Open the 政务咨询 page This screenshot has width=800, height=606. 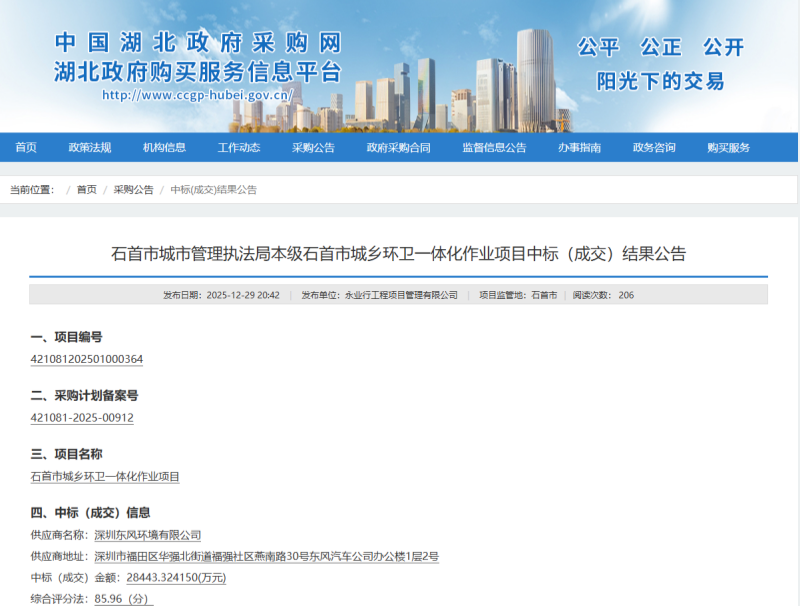pos(655,147)
